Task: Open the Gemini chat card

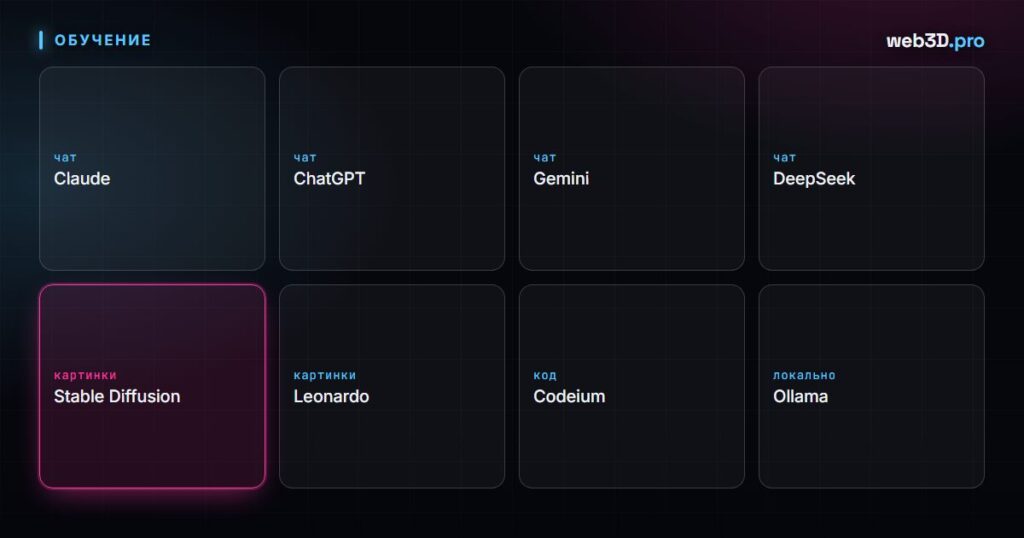Action: (632, 168)
